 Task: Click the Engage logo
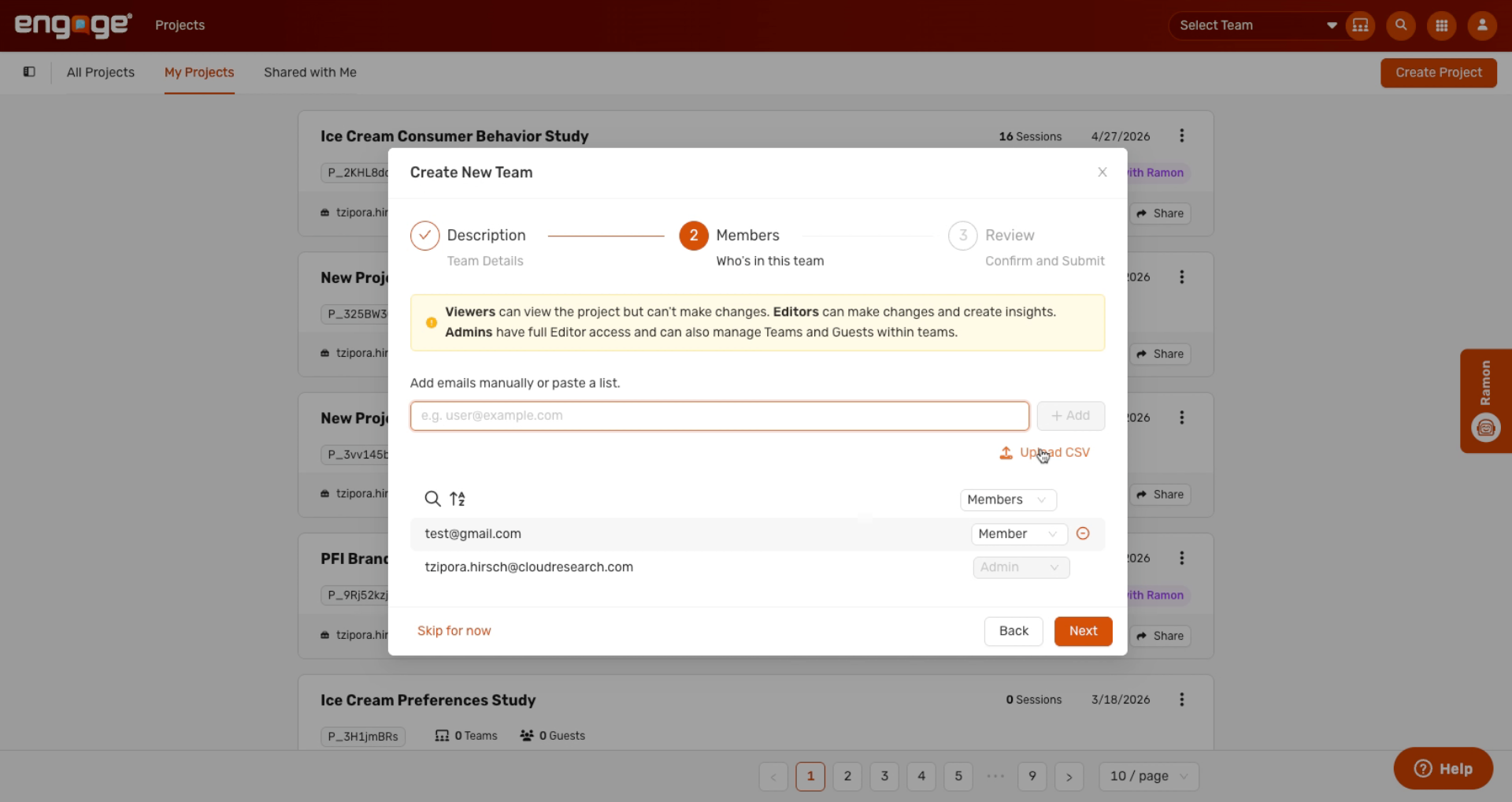(73, 25)
